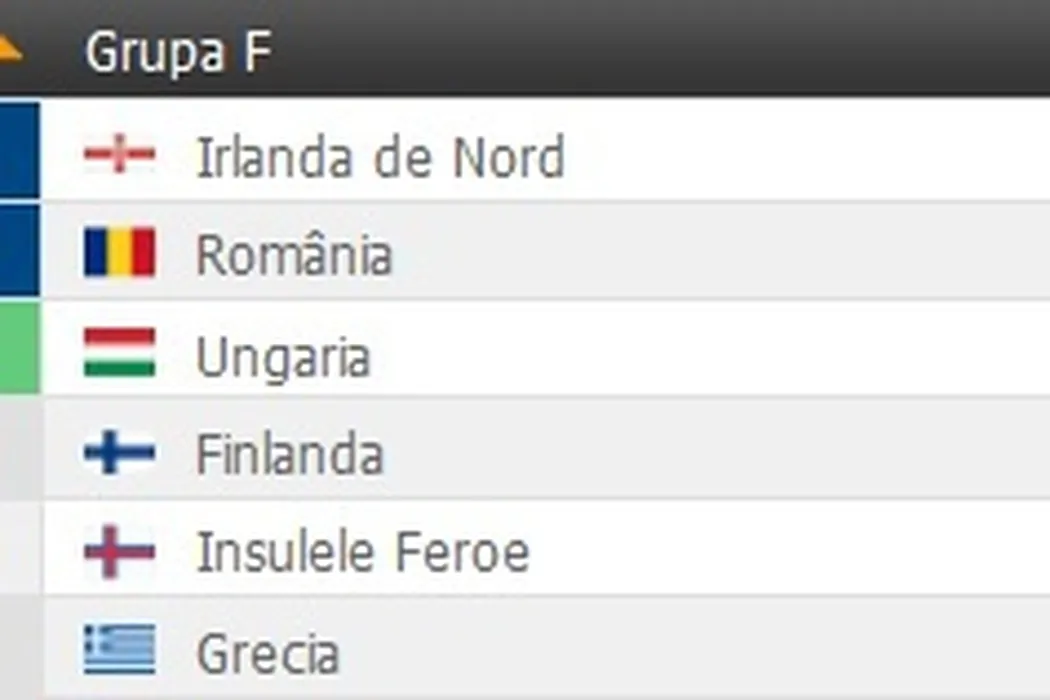This screenshot has width=1050, height=700.
Task: Click the Northern Ireland flag icon
Action: (119, 156)
